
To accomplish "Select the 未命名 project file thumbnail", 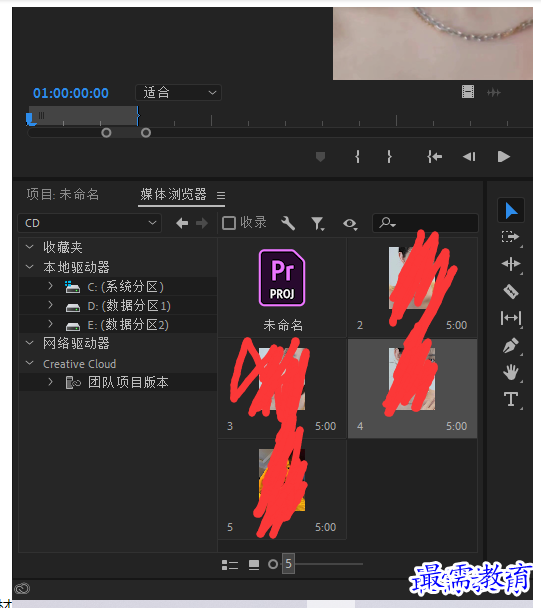I will [282, 288].
